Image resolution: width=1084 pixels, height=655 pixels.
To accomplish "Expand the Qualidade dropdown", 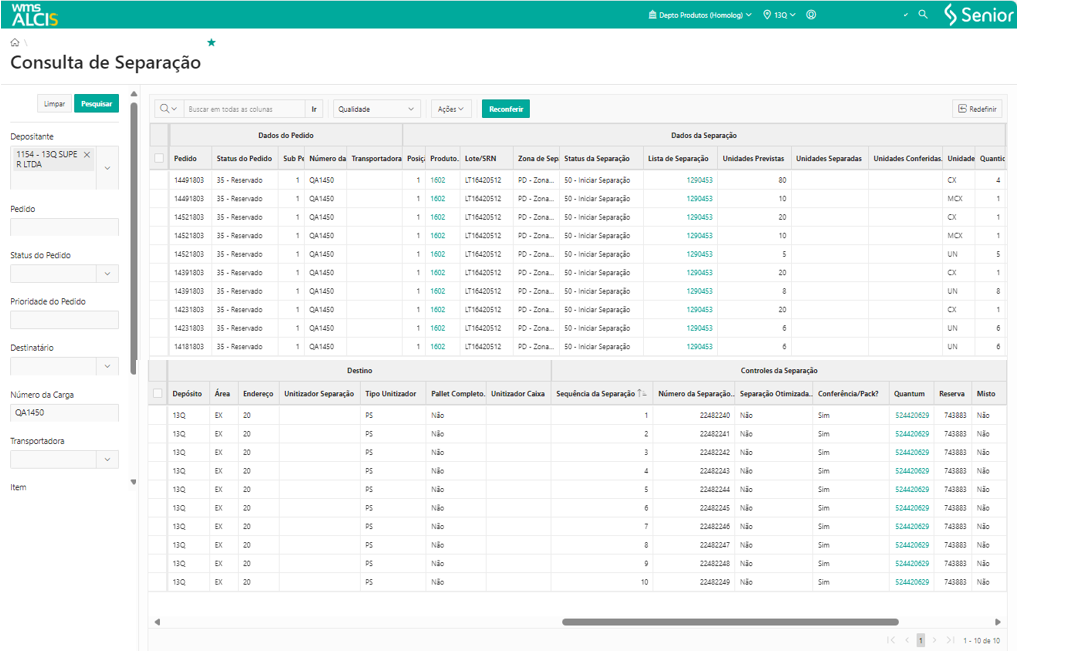I will click(x=377, y=109).
